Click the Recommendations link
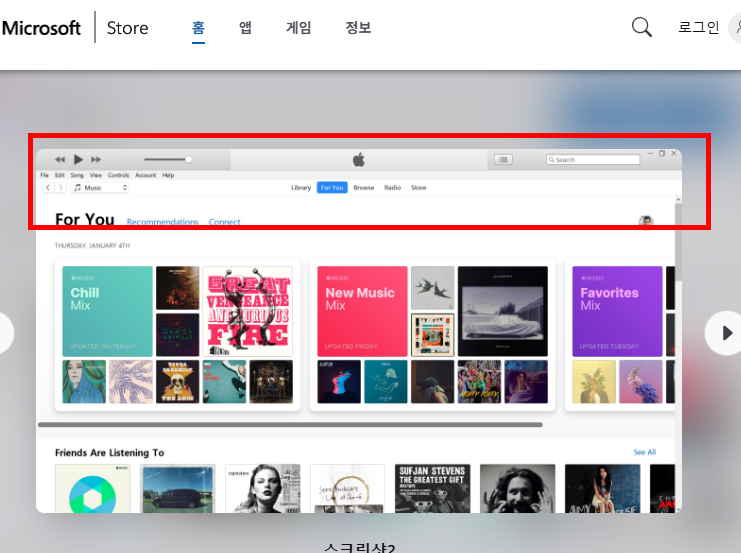741x553 pixels. coord(163,222)
